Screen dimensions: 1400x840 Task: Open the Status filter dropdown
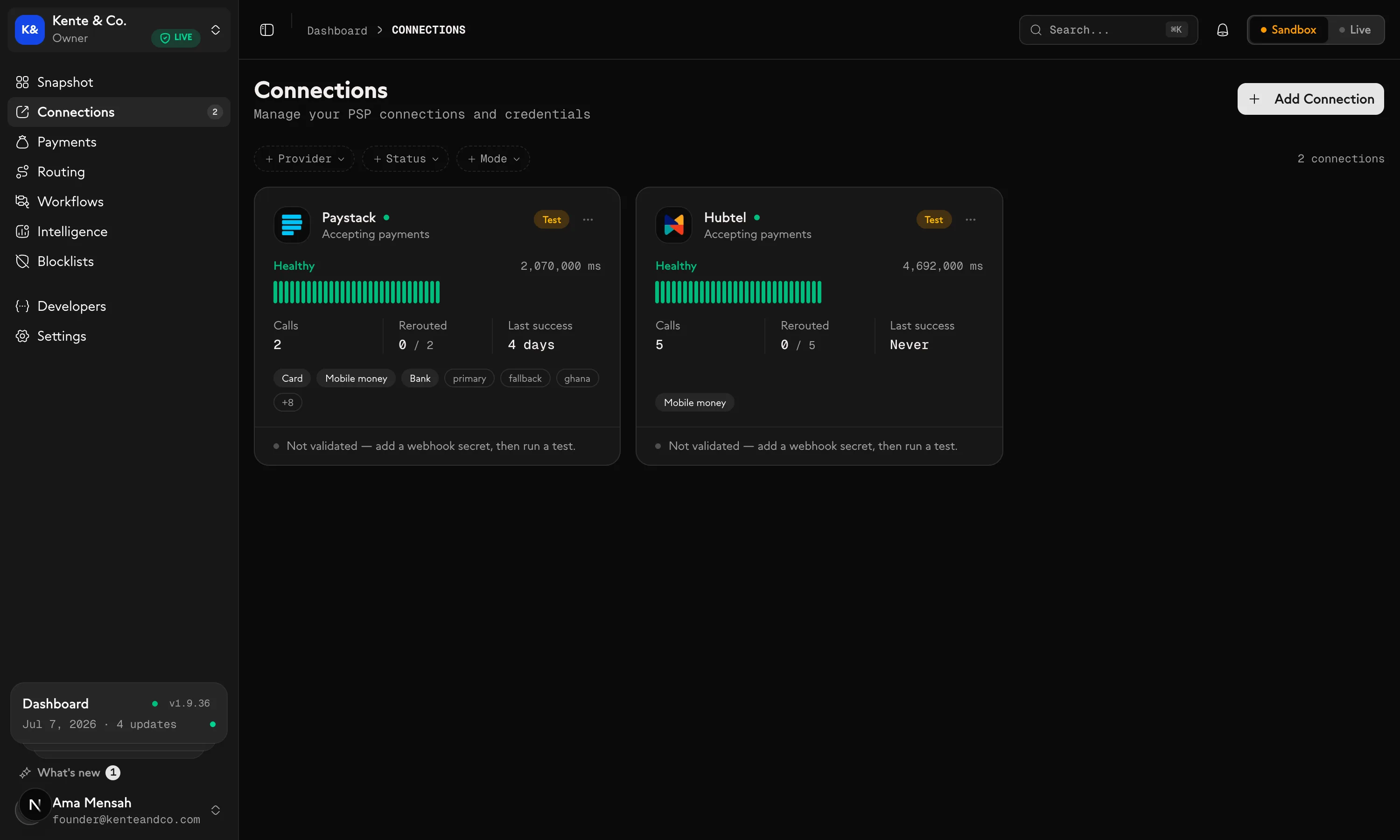tap(406, 159)
